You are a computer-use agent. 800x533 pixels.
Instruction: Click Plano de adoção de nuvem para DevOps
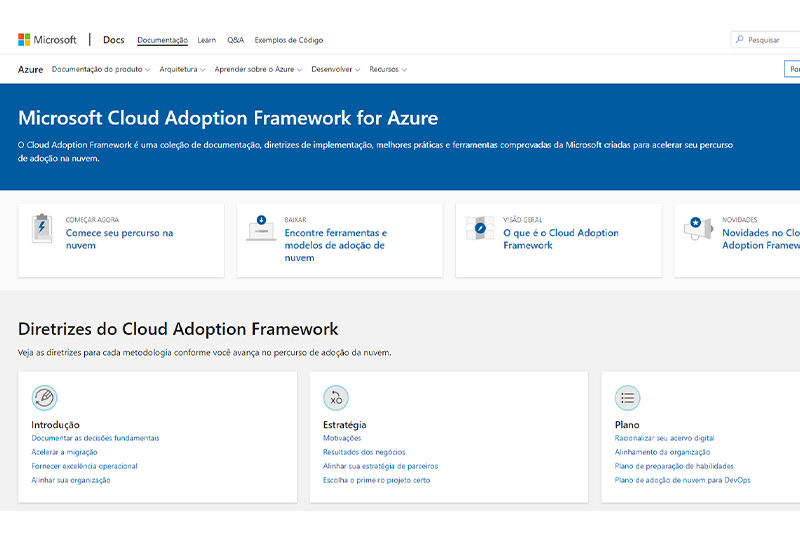point(683,480)
